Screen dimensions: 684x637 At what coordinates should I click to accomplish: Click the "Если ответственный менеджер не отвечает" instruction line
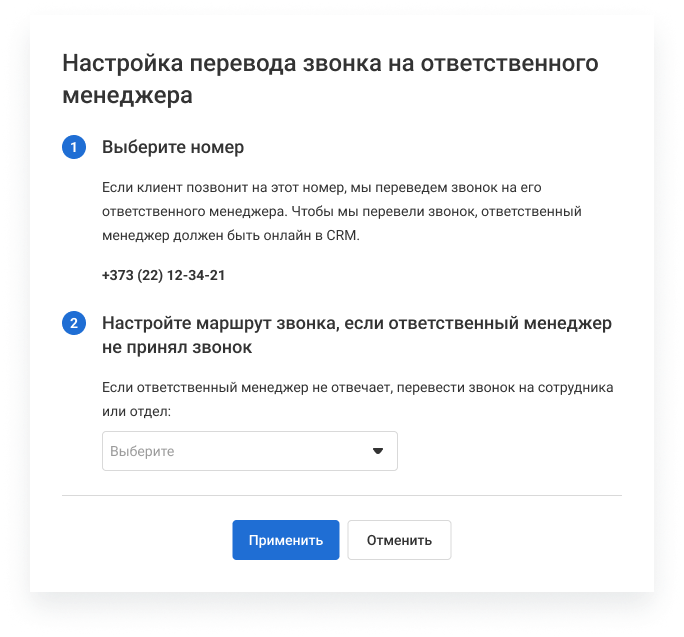coord(358,387)
